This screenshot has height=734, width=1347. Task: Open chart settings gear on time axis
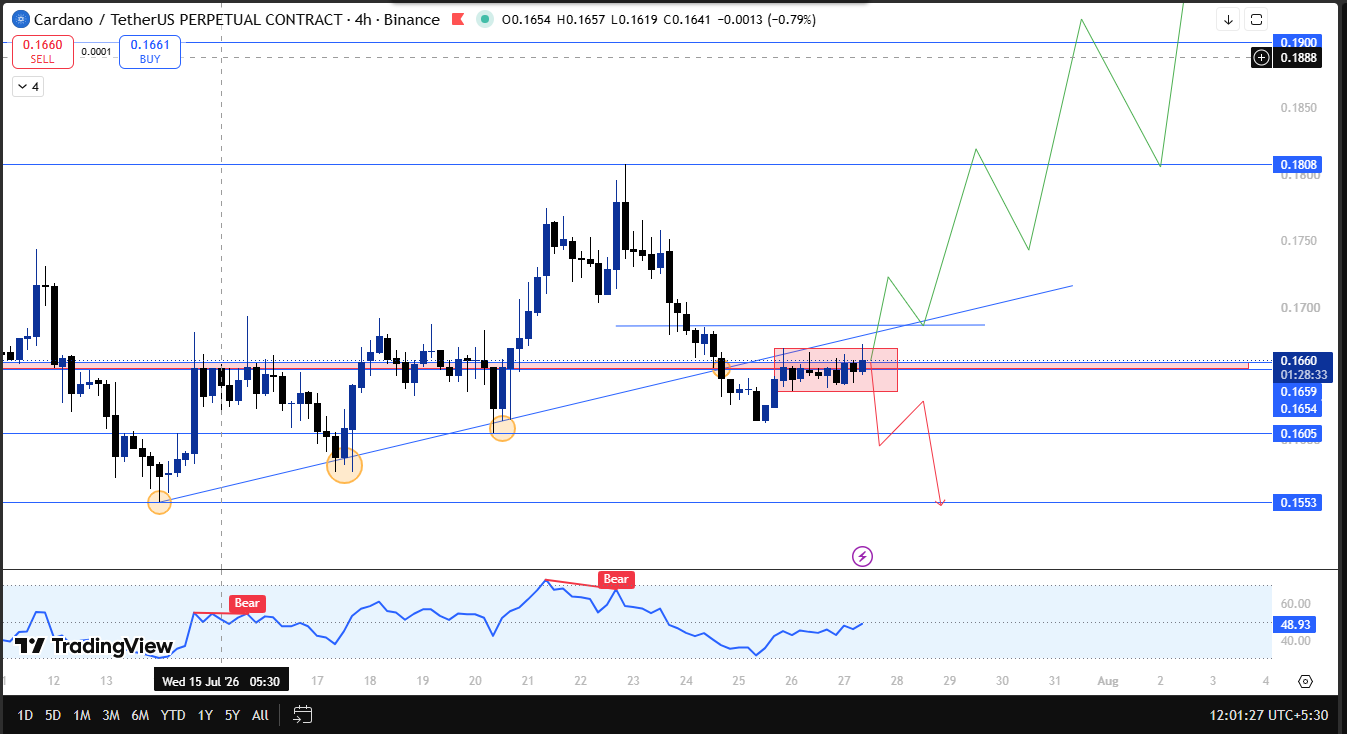[1305, 681]
